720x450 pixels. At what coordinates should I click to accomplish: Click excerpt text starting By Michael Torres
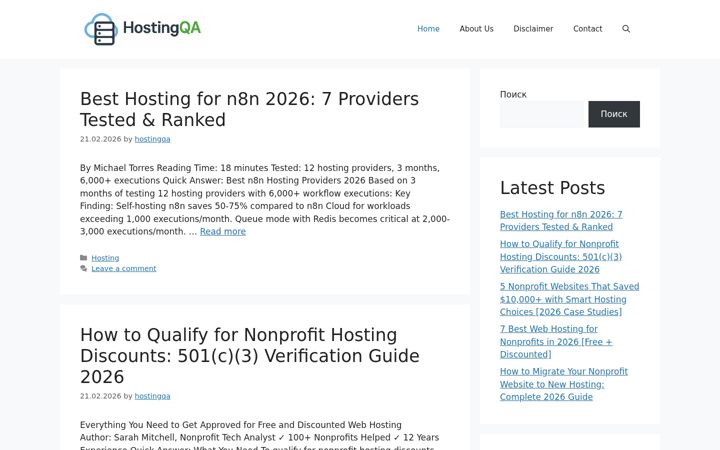(265, 200)
